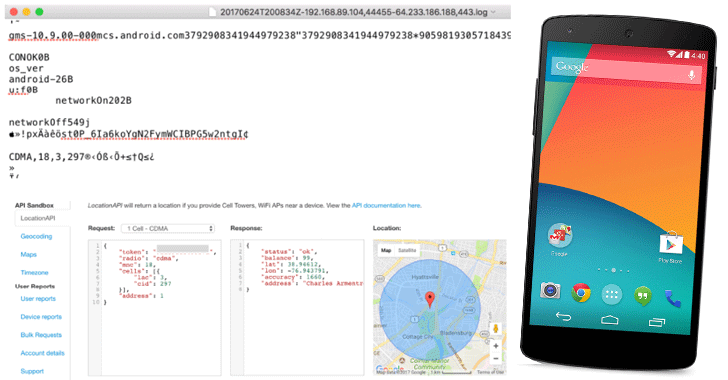This screenshot has height=380, width=728.
Task: Launch Chrome browser icon on the phone
Action: (580, 293)
